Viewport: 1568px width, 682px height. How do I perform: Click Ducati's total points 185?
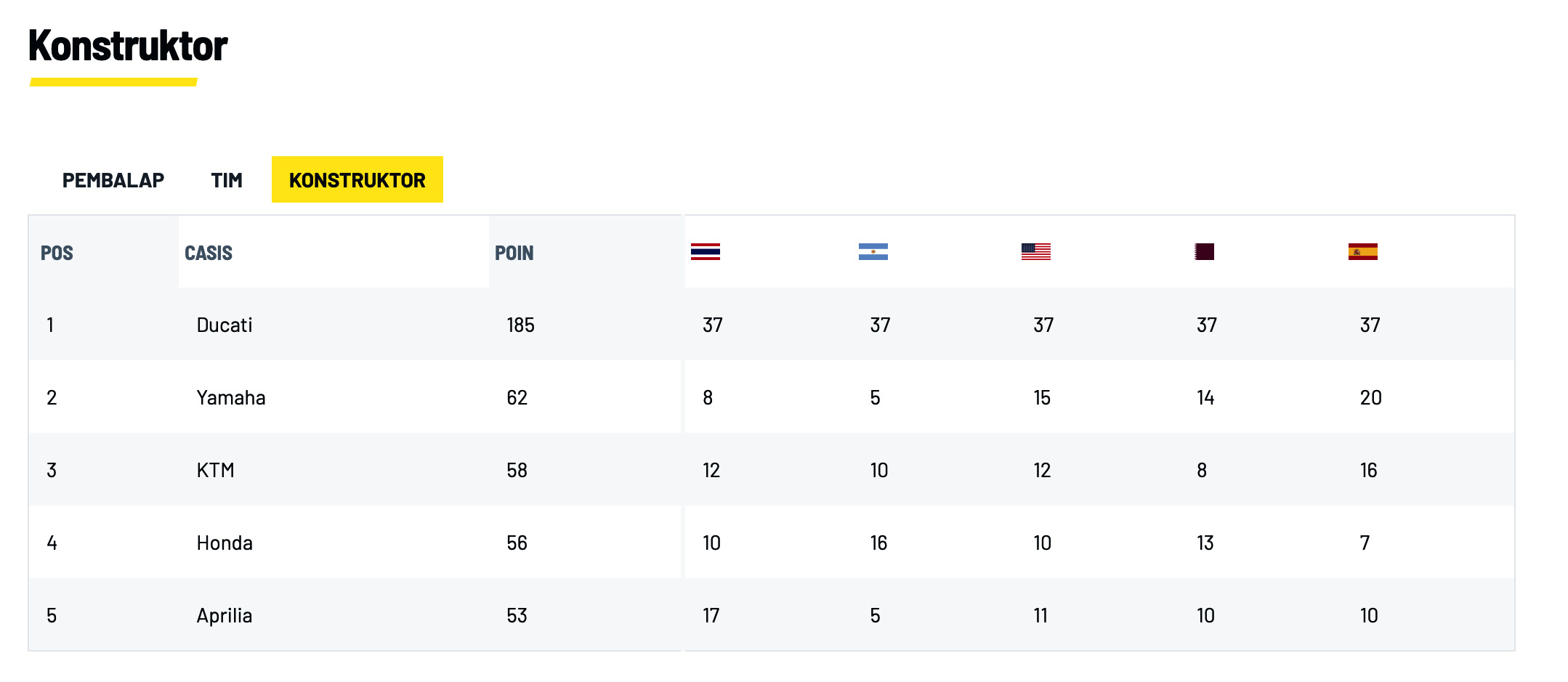(521, 325)
